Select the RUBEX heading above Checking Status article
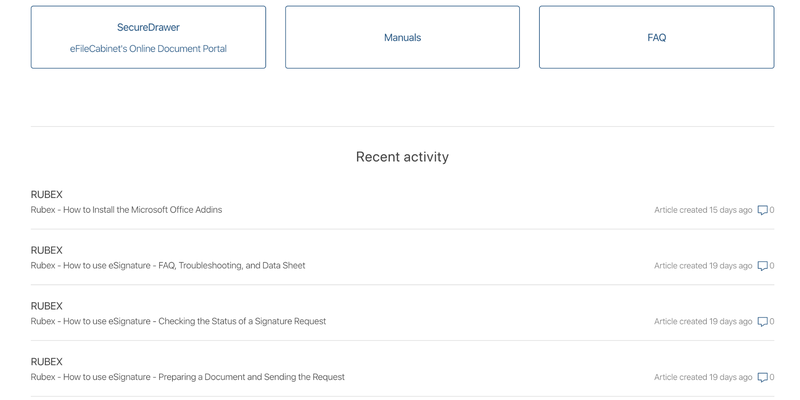Screen dimensions: 800x400 [x=46, y=306]
